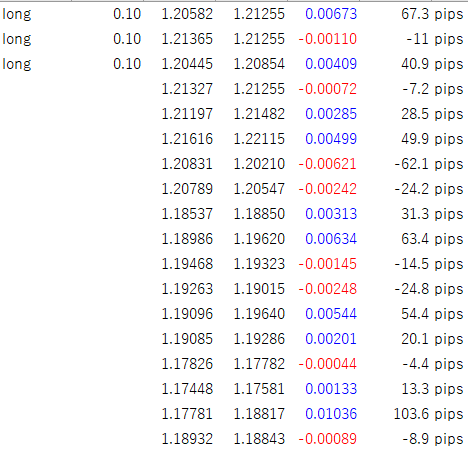Screen dimensions: 468x454
Task: Select the cell showing 103.6 pips
Action: (428, 414)
